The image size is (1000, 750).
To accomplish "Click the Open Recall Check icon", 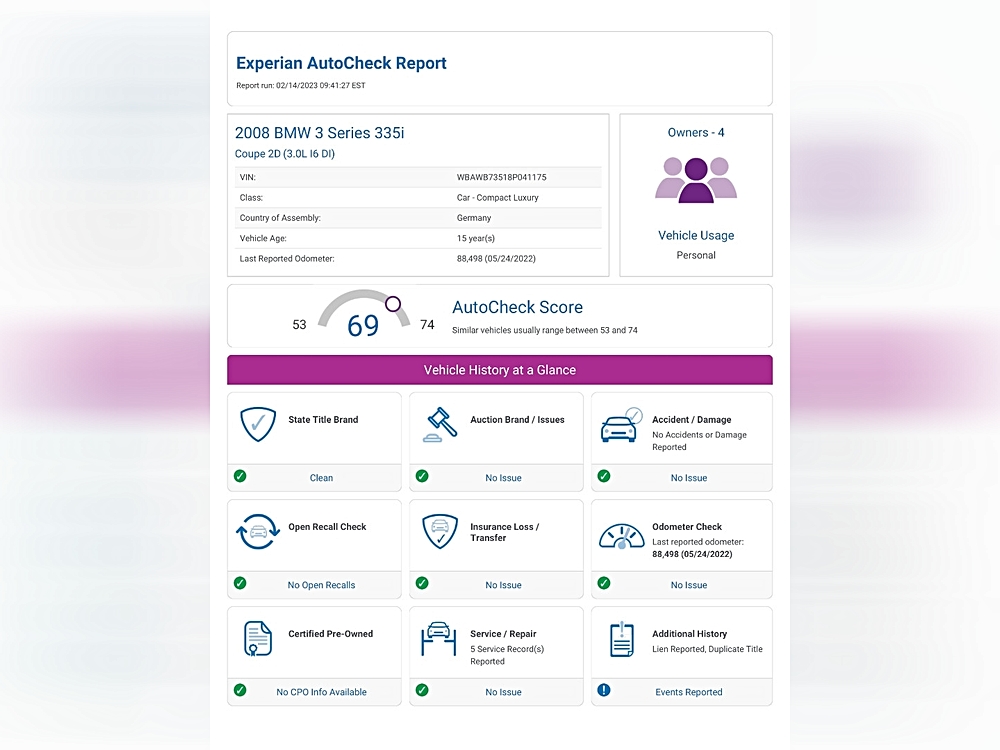I will (257, 532).
